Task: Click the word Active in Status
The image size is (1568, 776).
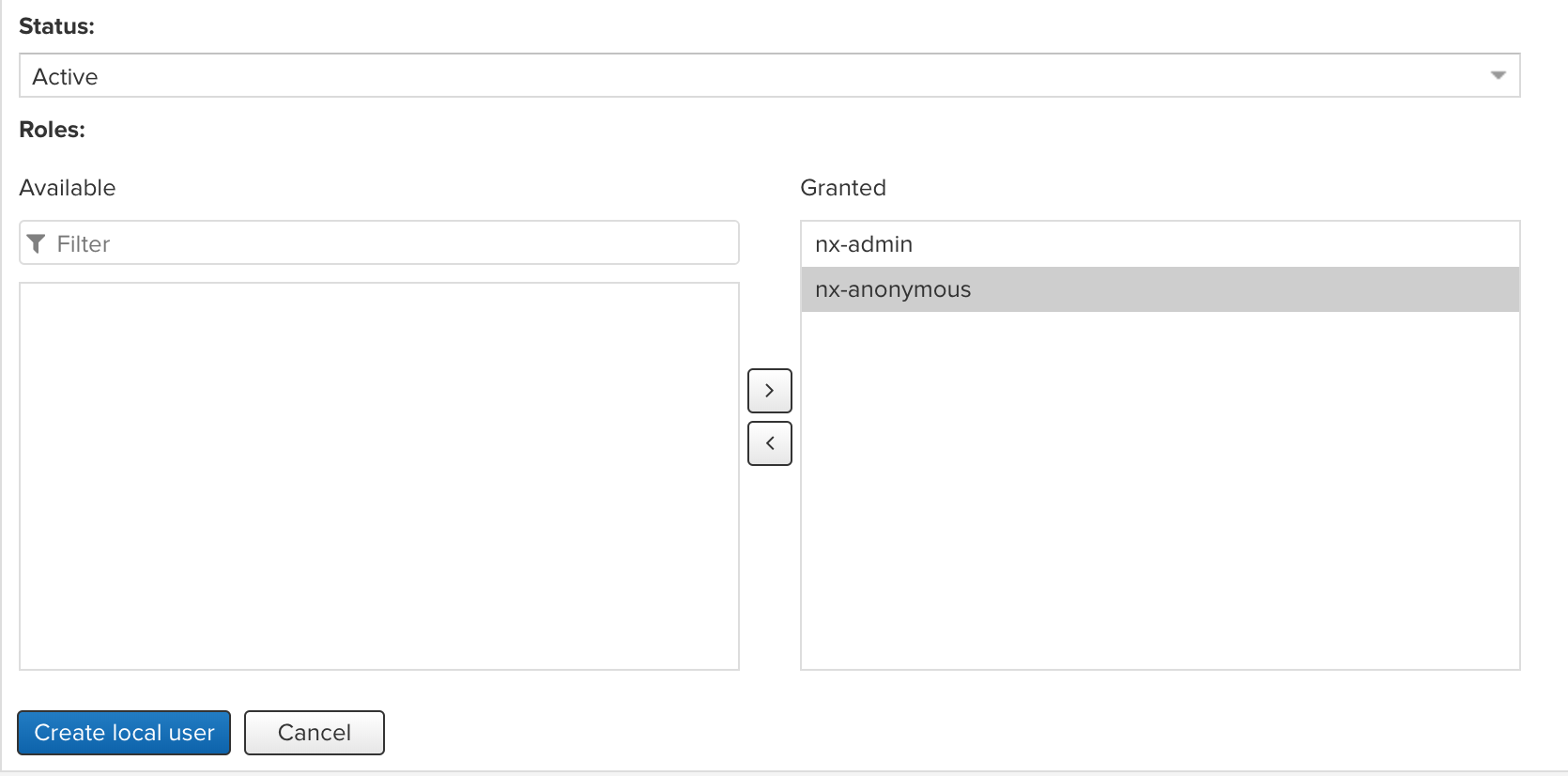Action: (x=65, y=77)
